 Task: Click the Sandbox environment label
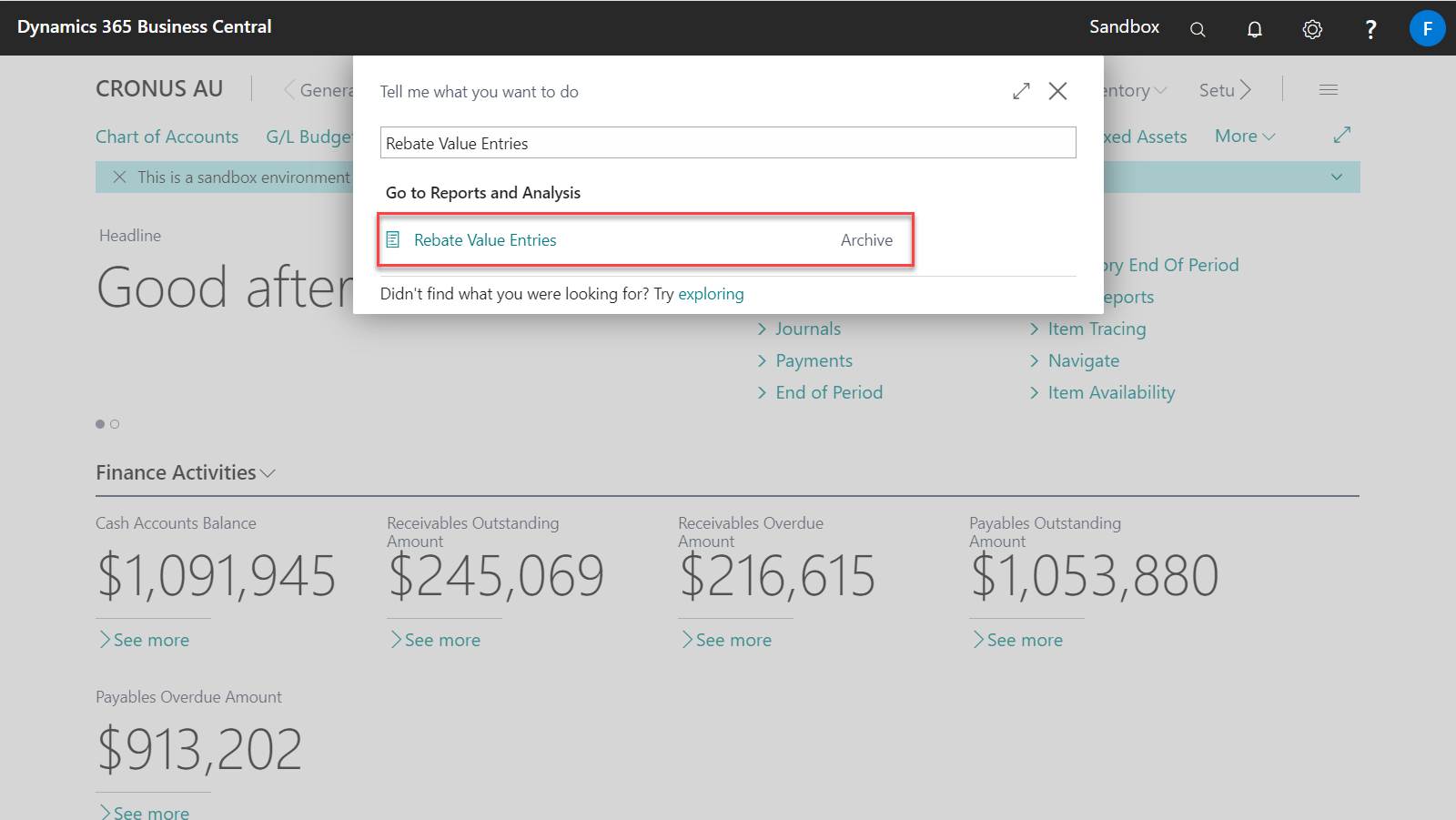pyautogui.click(x=1124, y=27)
